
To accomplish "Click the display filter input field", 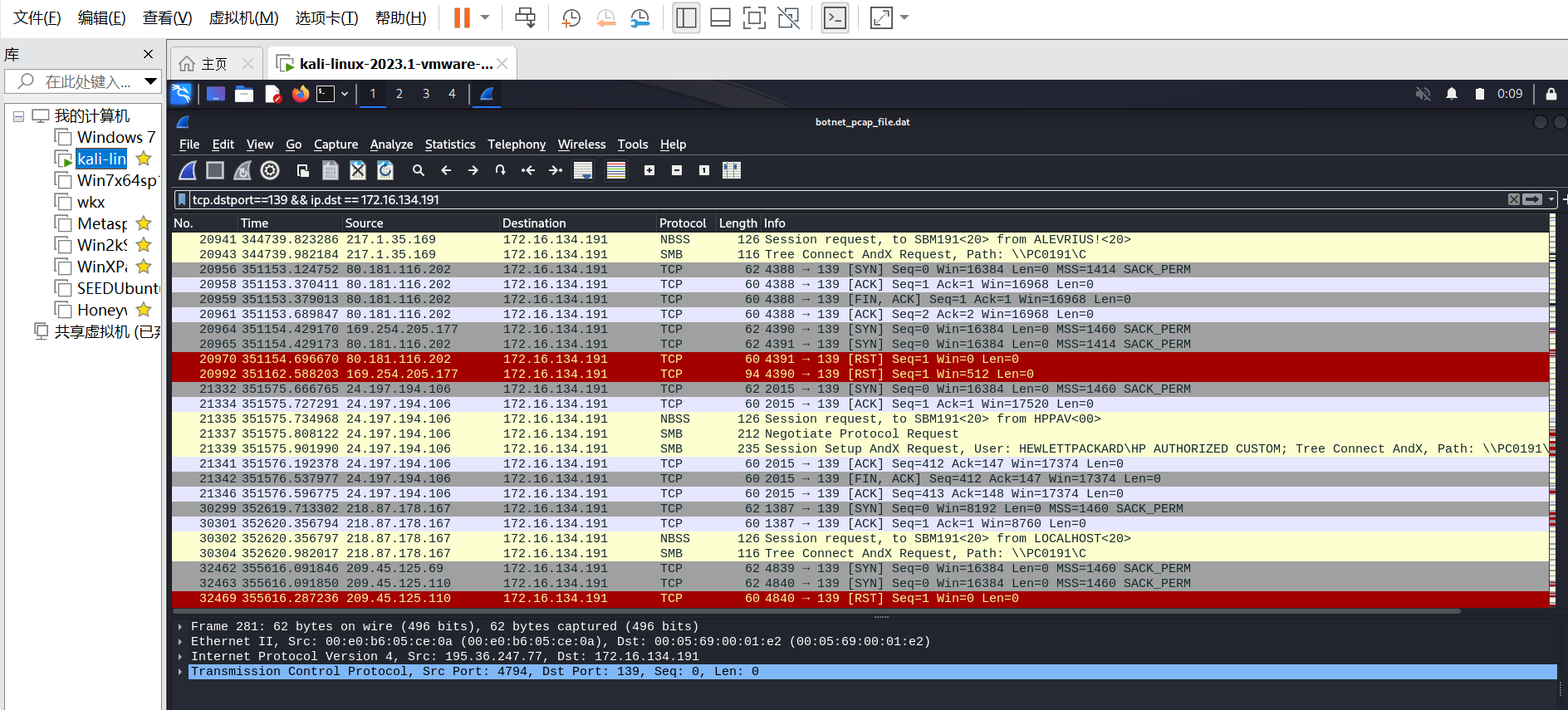I will click(847, 199).
